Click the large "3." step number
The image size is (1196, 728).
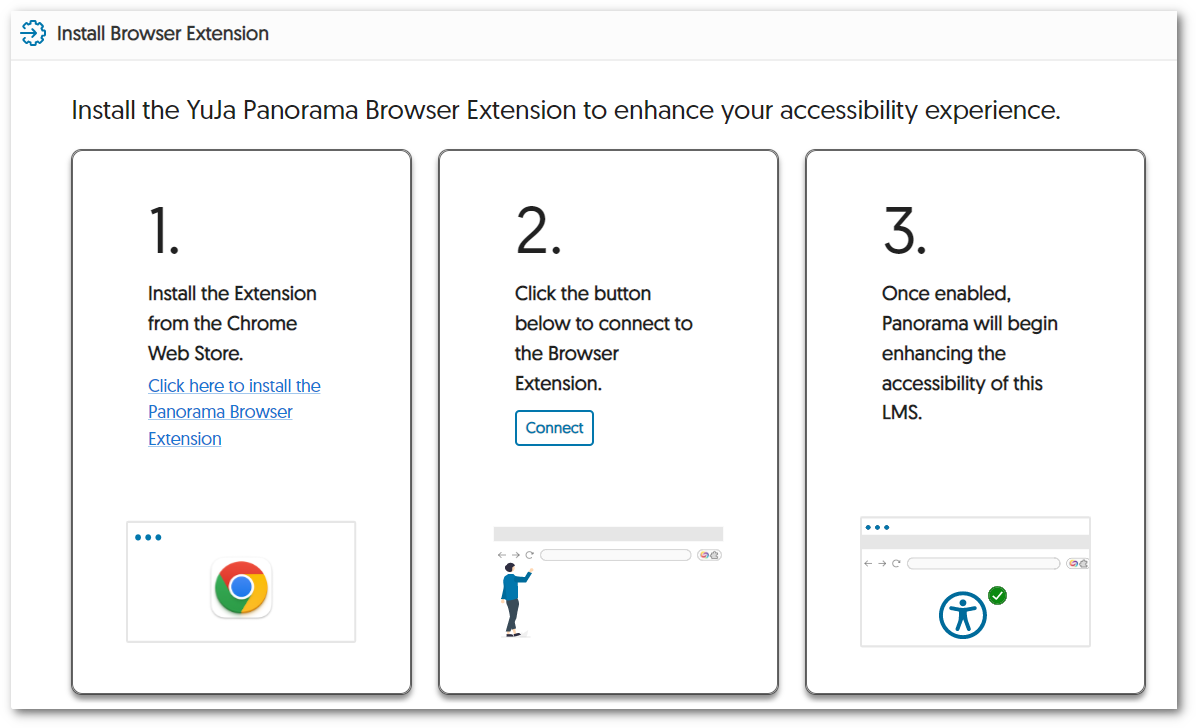(905, 231)
